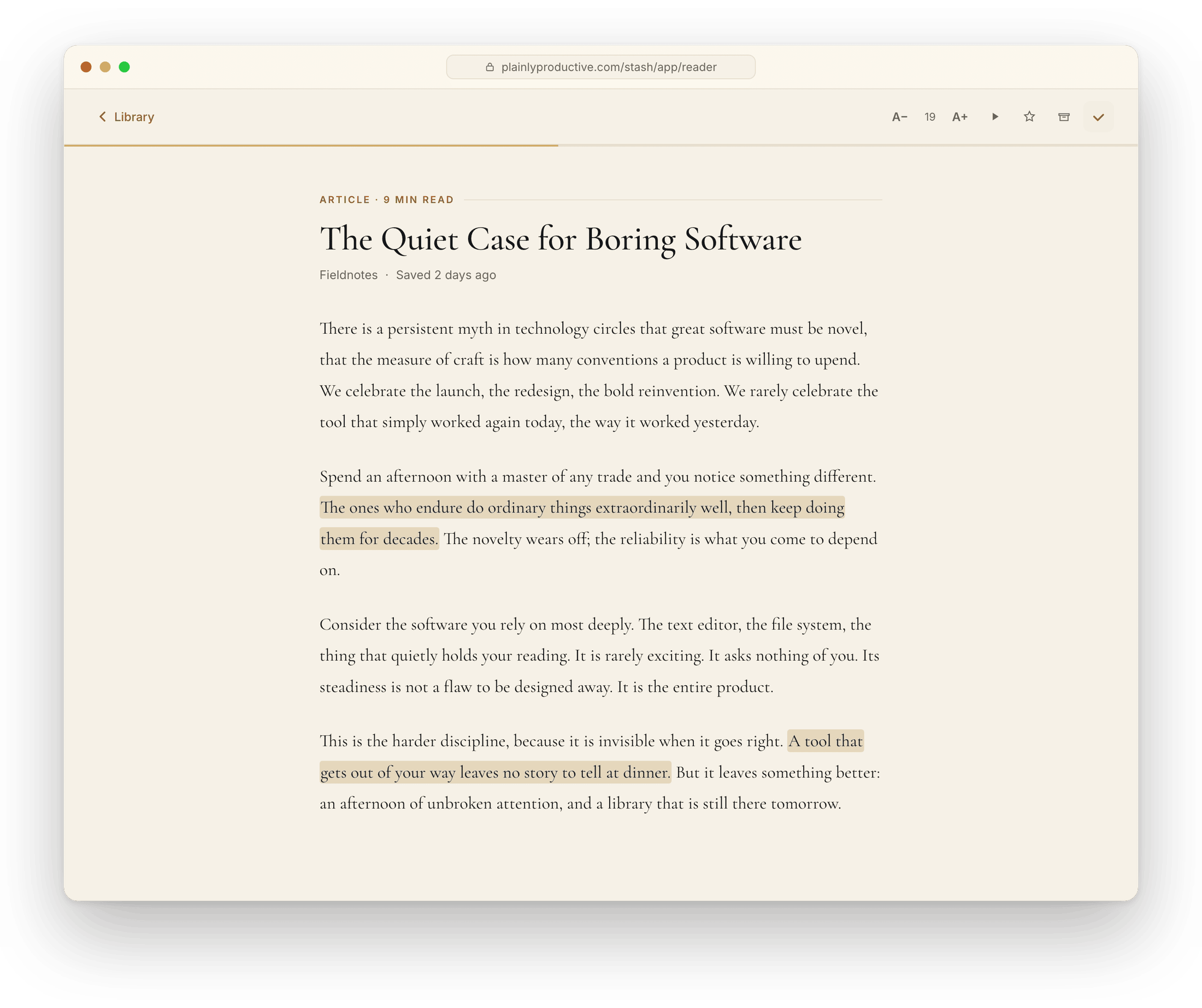Viewport: 1202px width, 1008px height.
Task: Decrease font size with A− button
Action: click(899, 117)
